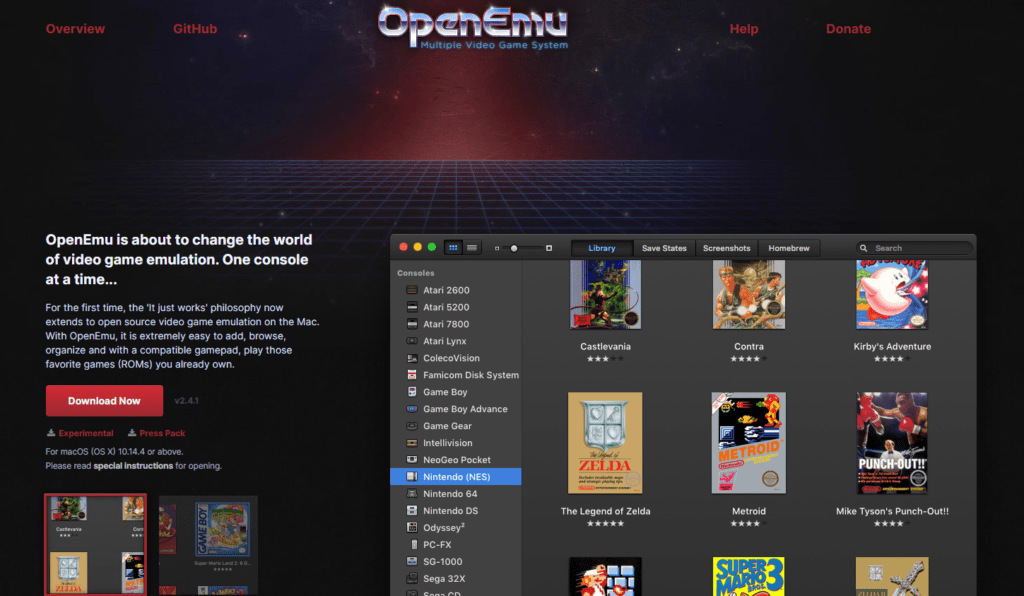
Task: Click the Game Gear console icon
Action: point(412,426)
